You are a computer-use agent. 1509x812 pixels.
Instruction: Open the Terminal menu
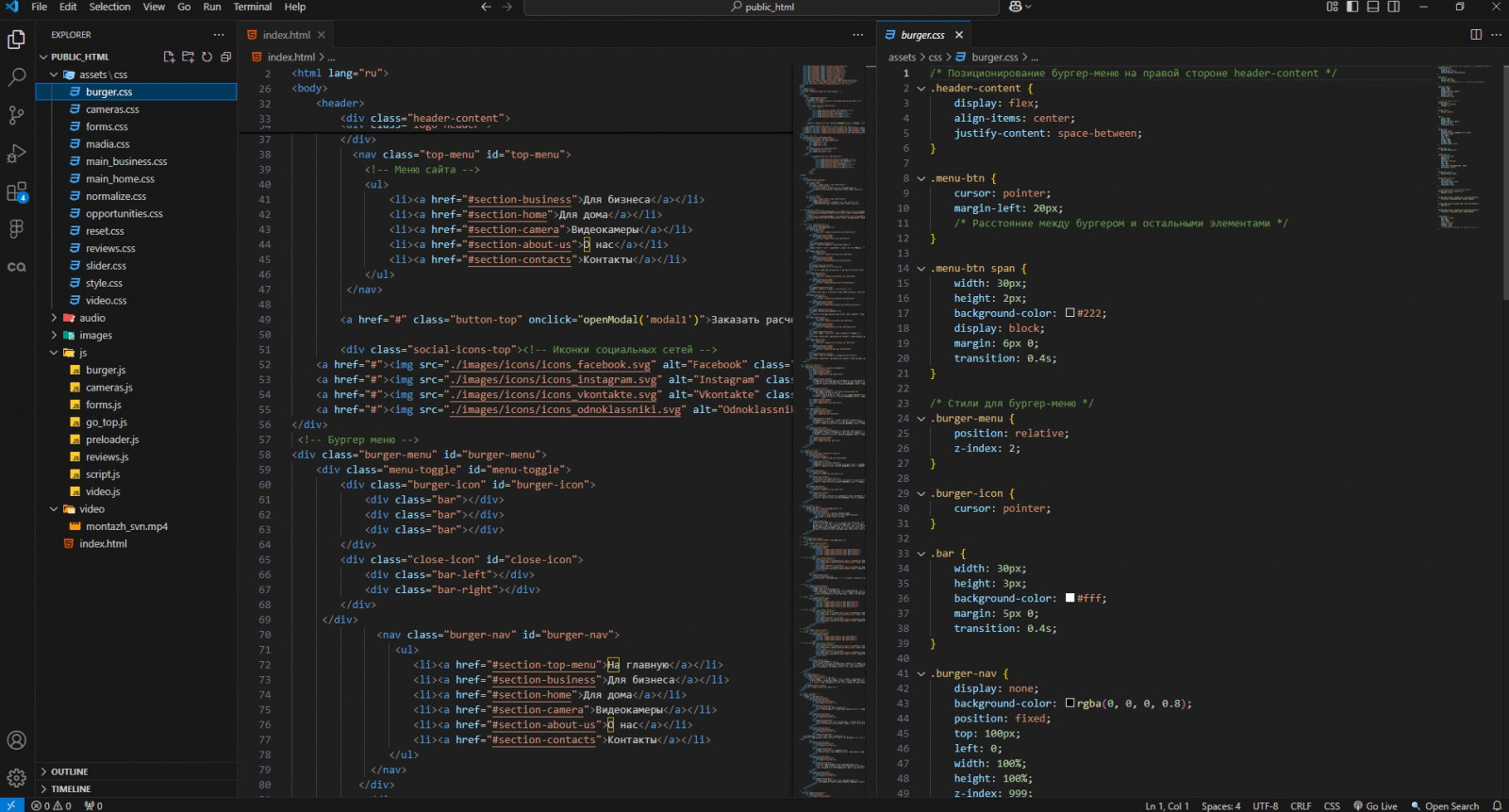(252, 7)
